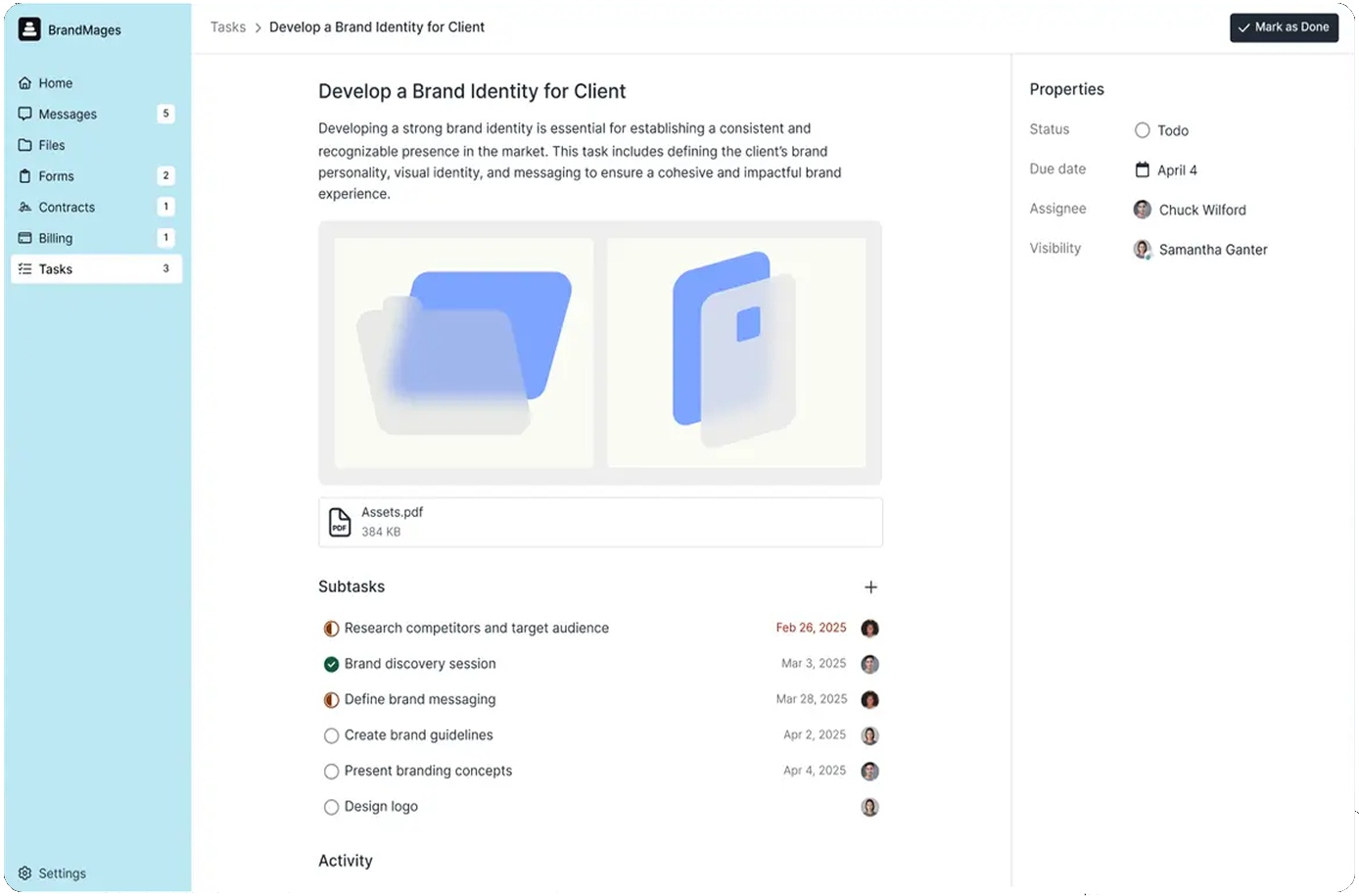
Task: Click the 384 KB file size
Action: point(381,532)
